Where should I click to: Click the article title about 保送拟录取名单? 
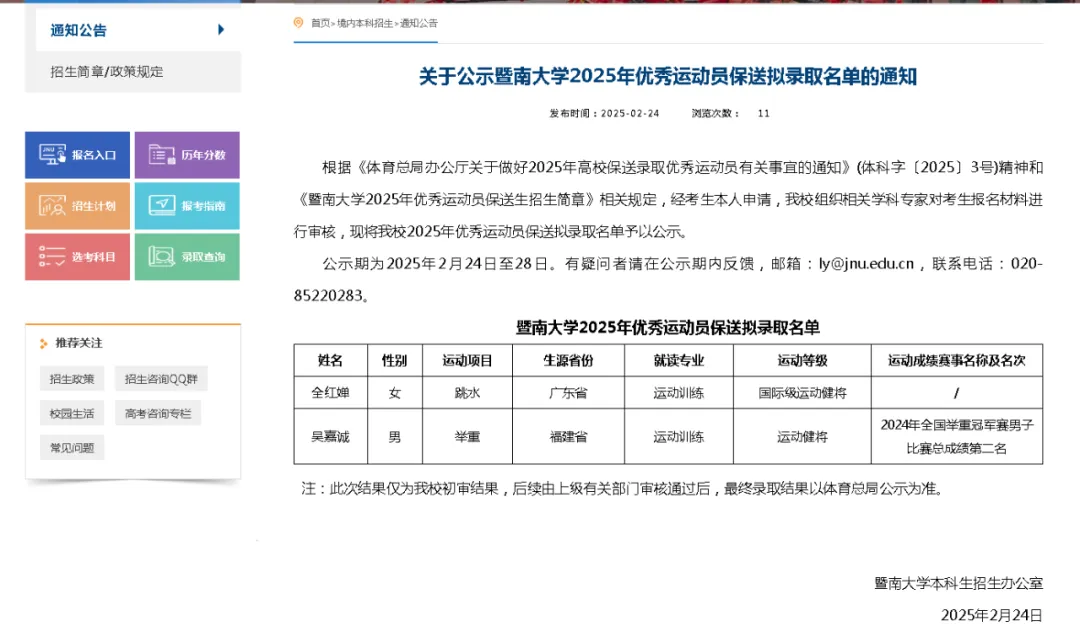[668, 76]
